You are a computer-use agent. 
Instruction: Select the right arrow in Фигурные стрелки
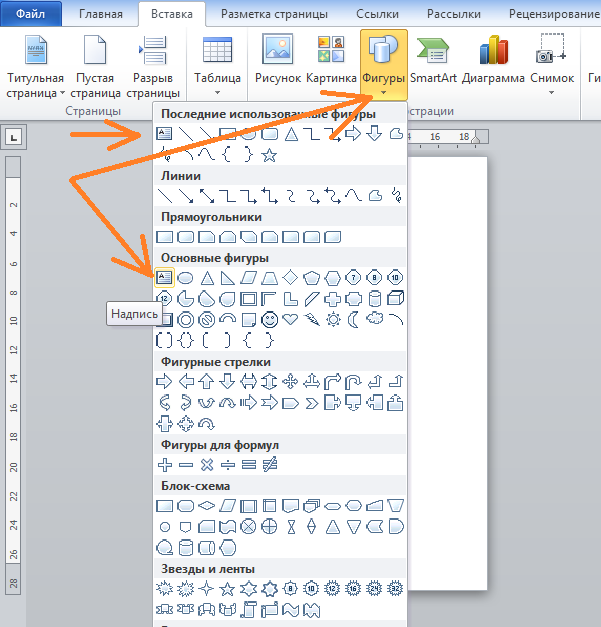pos(165,381)
